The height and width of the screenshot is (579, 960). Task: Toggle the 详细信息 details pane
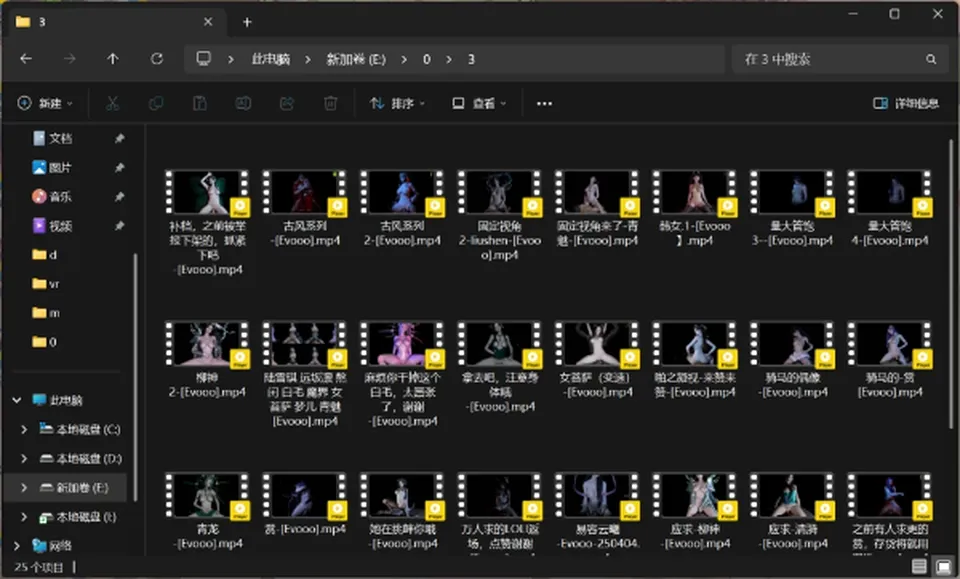906,103
